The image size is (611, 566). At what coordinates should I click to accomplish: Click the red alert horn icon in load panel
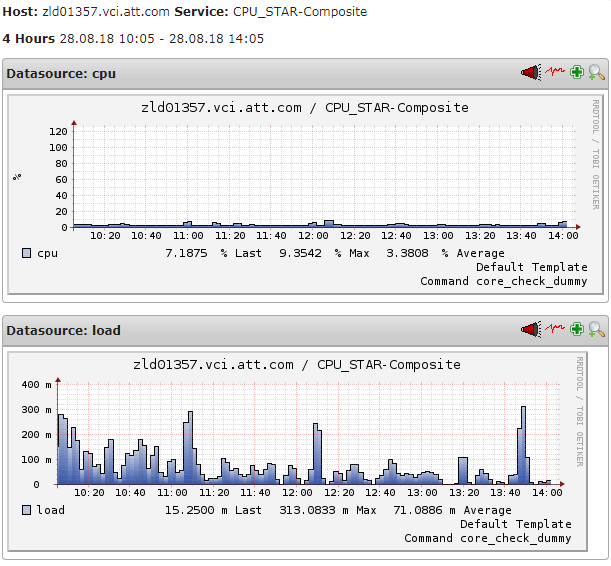click(531, 330)
